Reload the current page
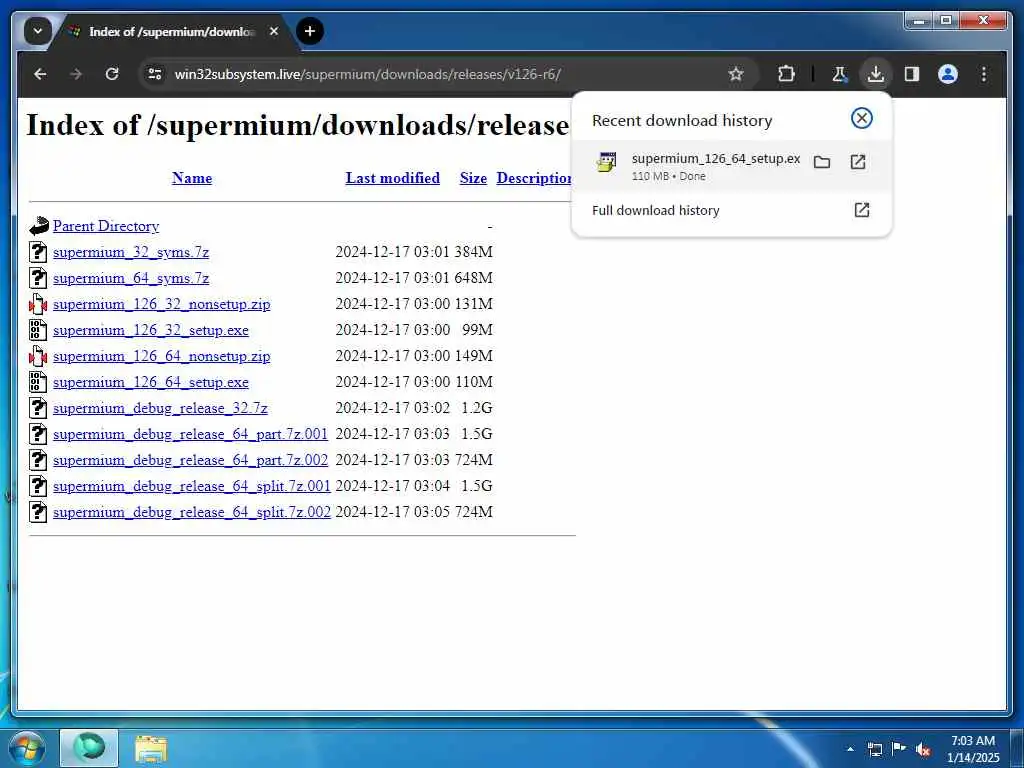1024x768 pixels. pos(112,74)
